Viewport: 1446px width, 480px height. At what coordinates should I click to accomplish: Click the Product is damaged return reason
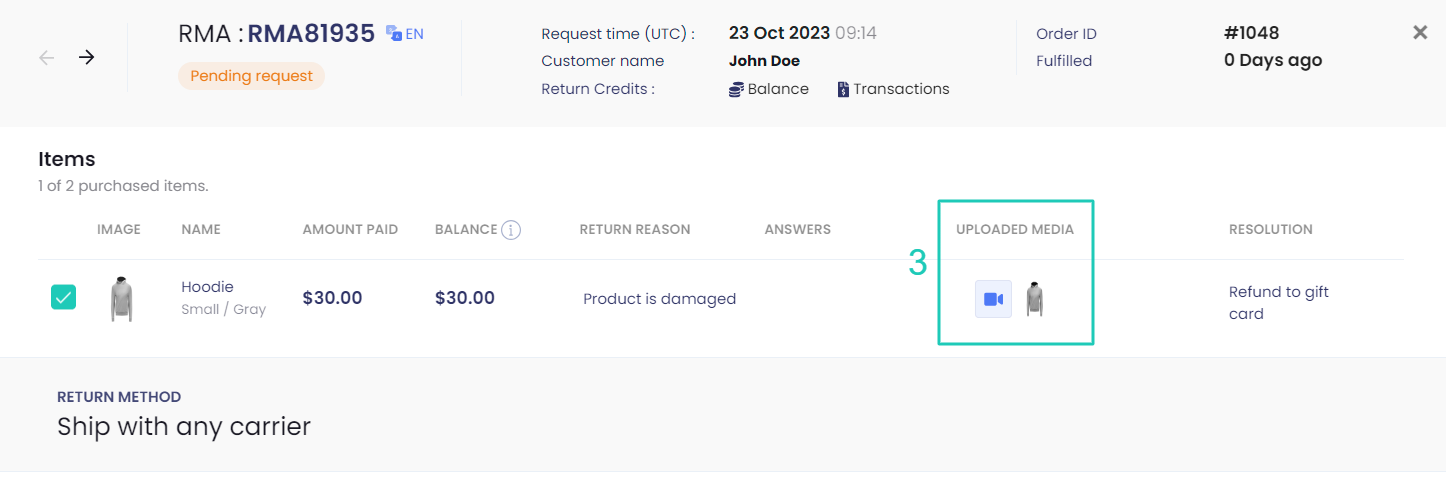(660, 299)
